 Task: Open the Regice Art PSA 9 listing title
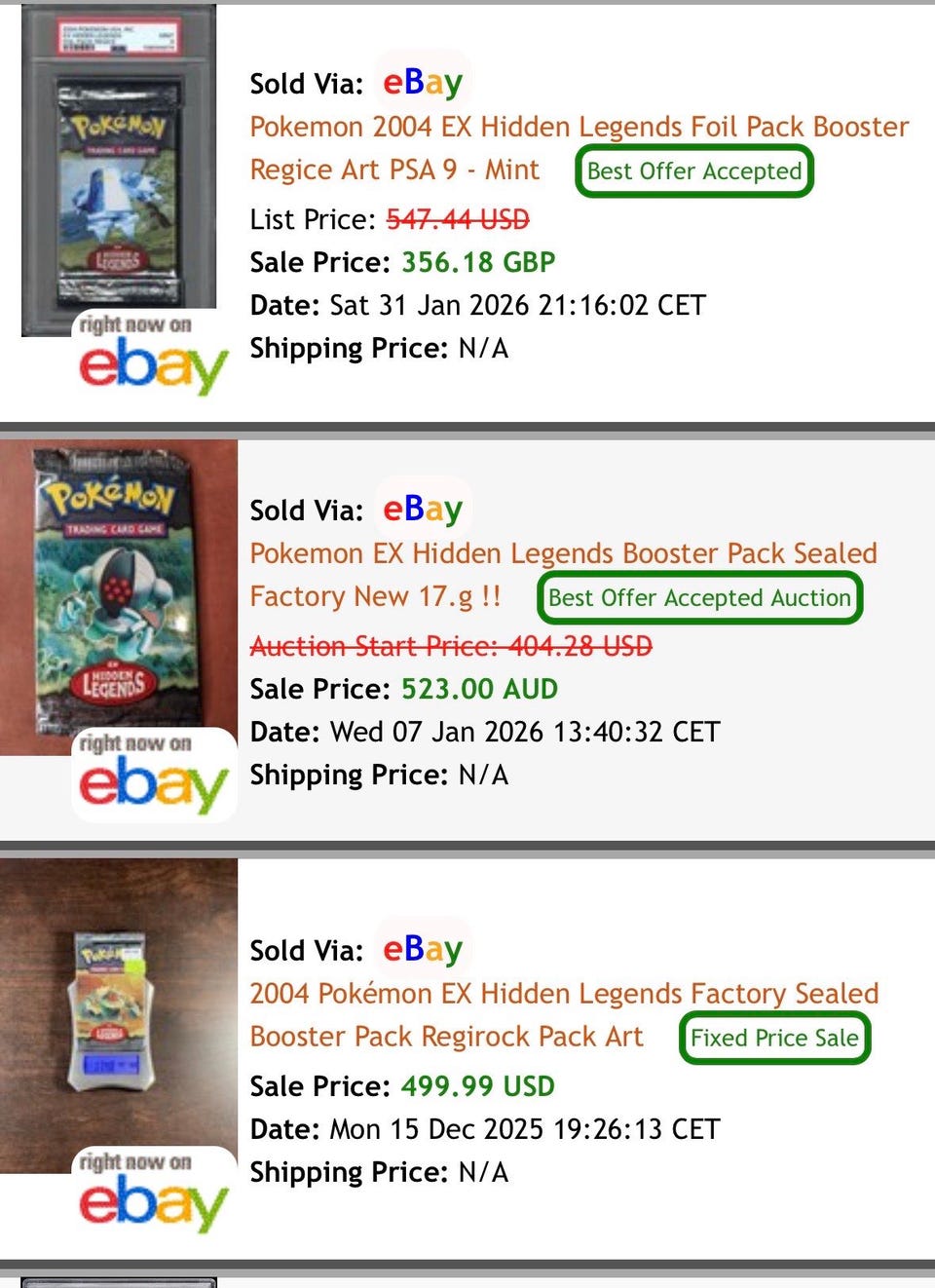coord(579,148)
